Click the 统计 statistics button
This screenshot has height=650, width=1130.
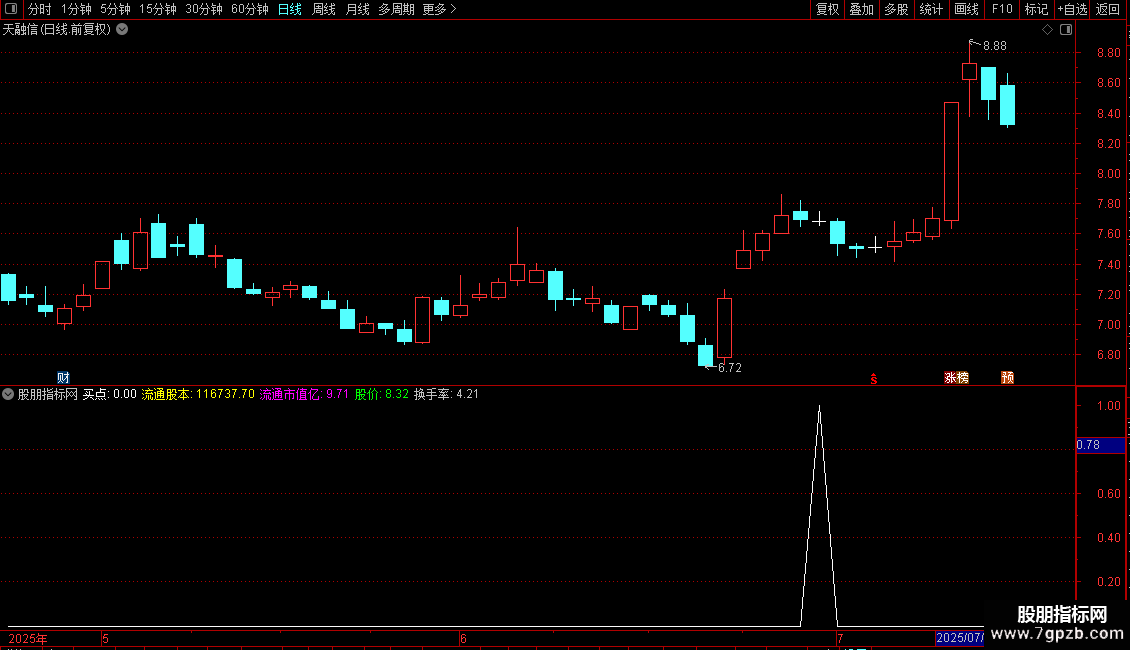(931, 9)
